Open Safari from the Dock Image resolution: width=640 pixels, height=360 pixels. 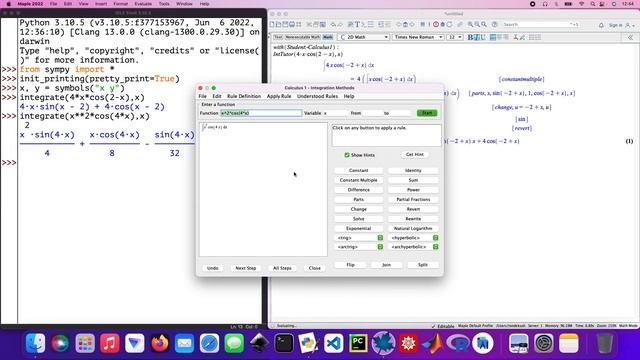[x=209, y=343]
